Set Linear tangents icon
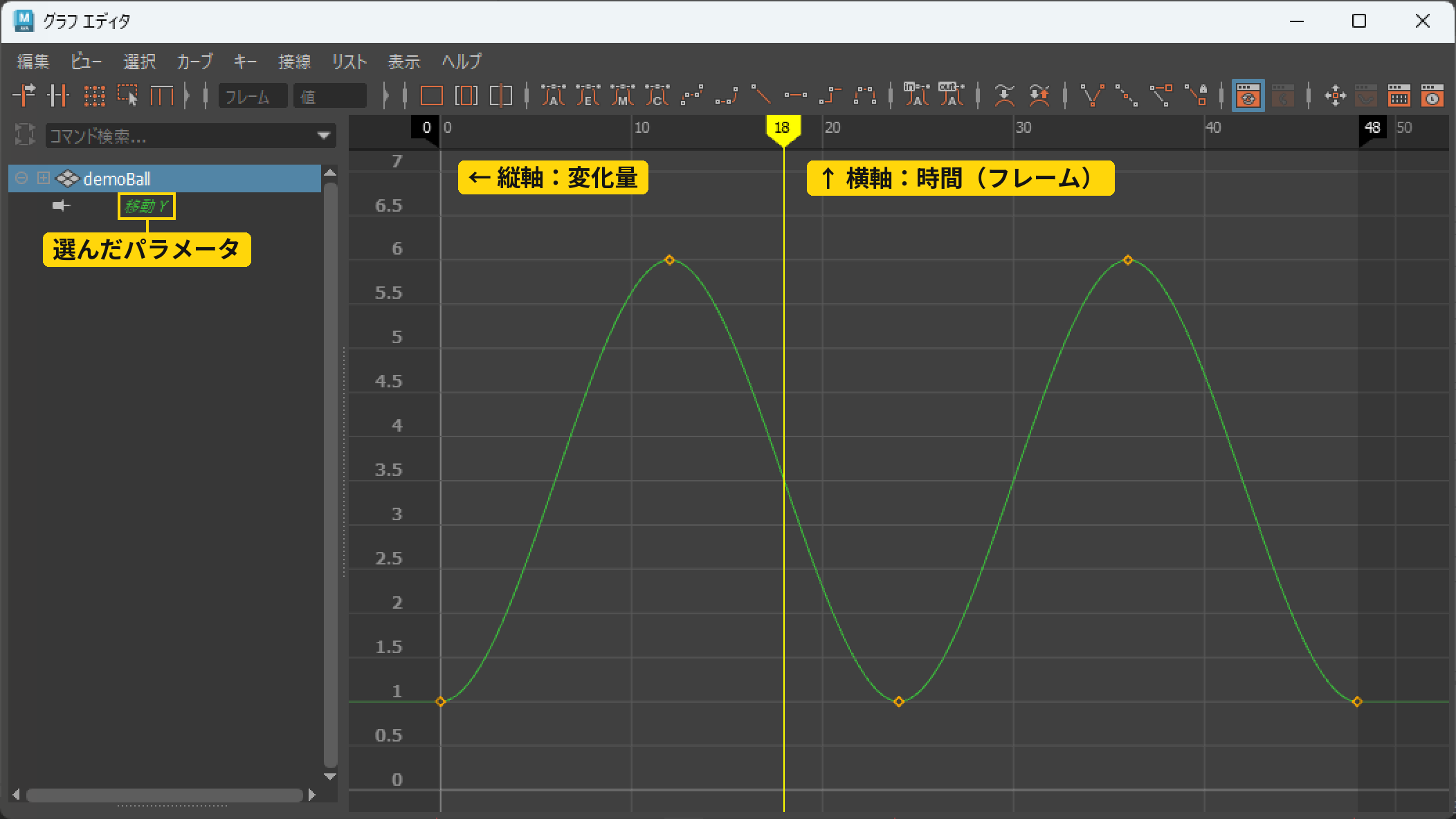Image resolution: width=1456 pixels, height=819 pixels. [x=761, y=95]
